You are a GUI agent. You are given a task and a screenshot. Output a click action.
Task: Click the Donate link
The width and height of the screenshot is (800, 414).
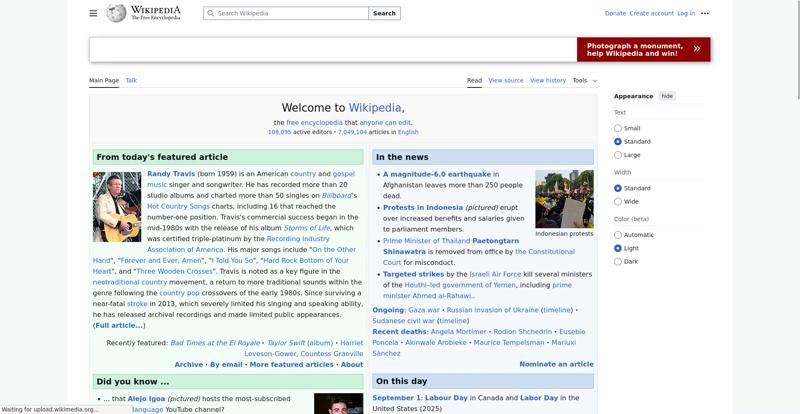615,13
